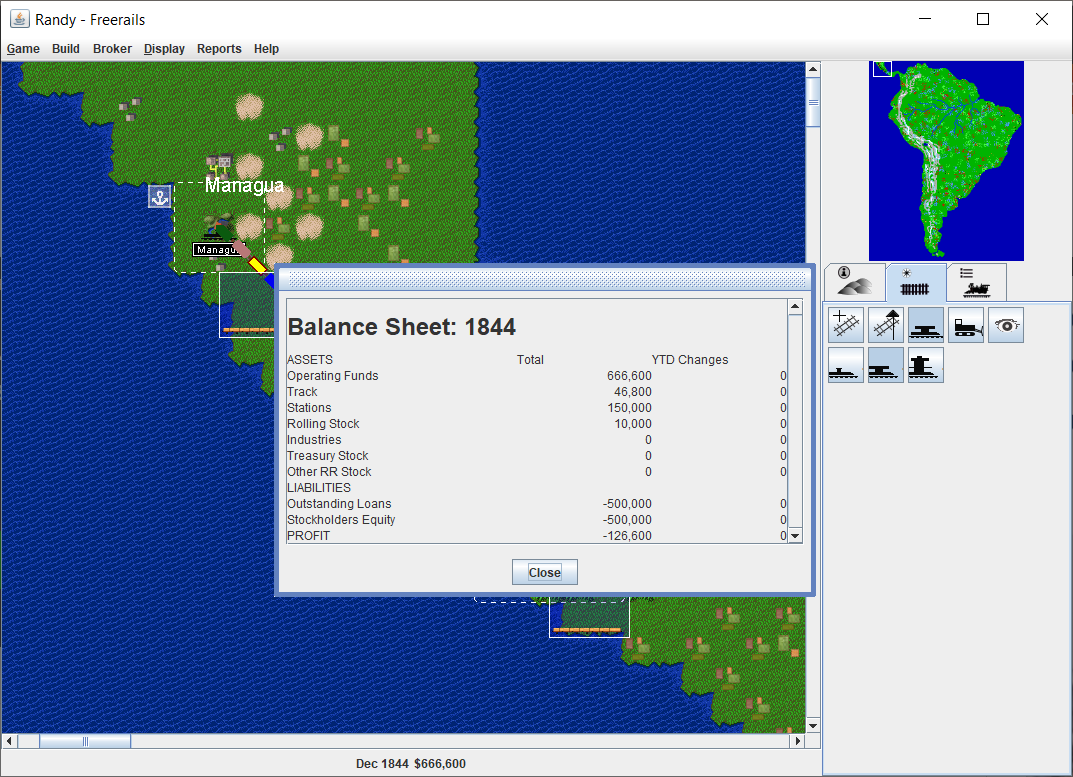Viewport: 1073px width, 777px height.
Task: Click the "Industries" row label
Action: pyautogui.click(x=314, y=440)
